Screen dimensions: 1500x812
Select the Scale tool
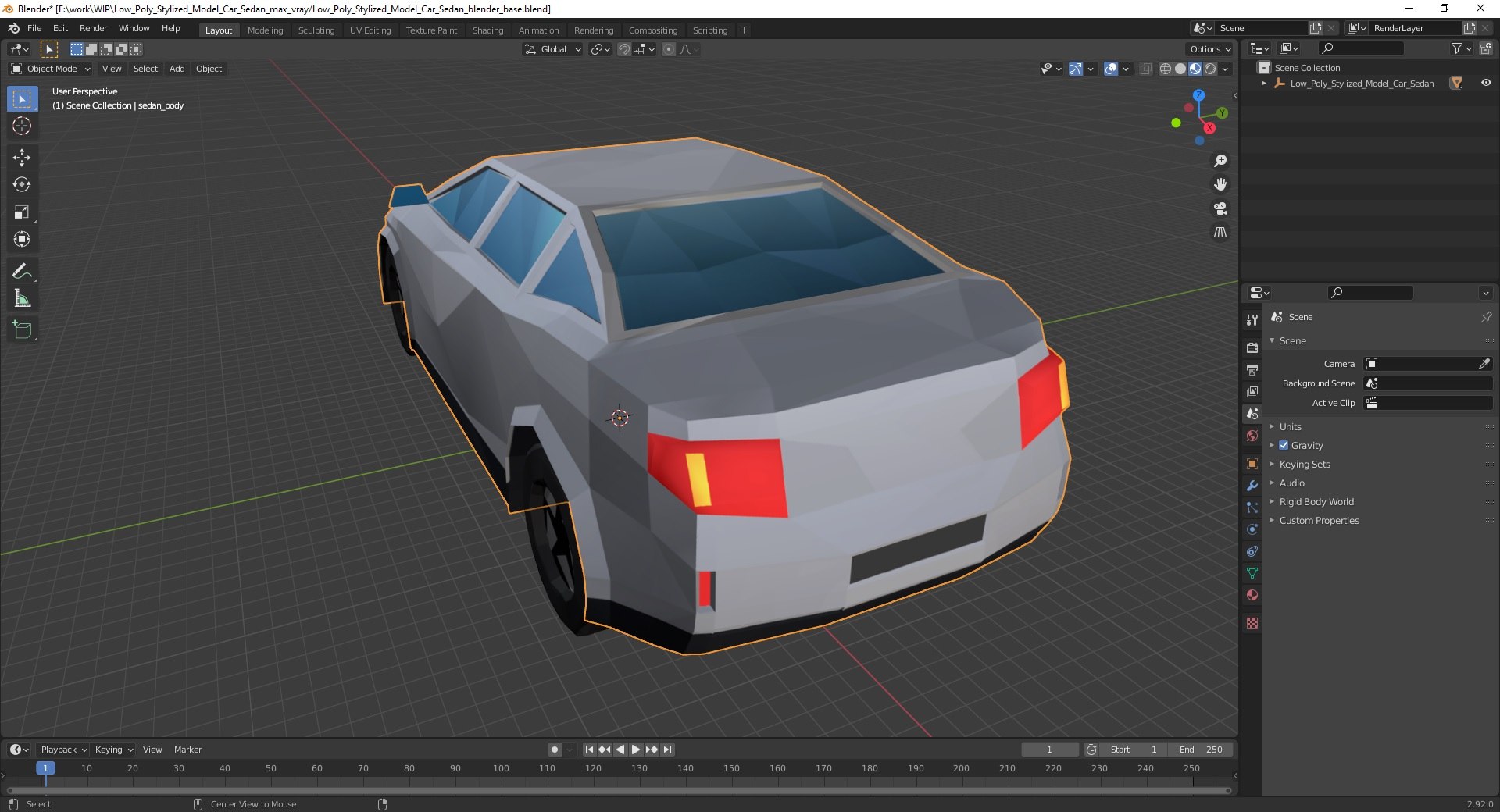pos(22,212)
